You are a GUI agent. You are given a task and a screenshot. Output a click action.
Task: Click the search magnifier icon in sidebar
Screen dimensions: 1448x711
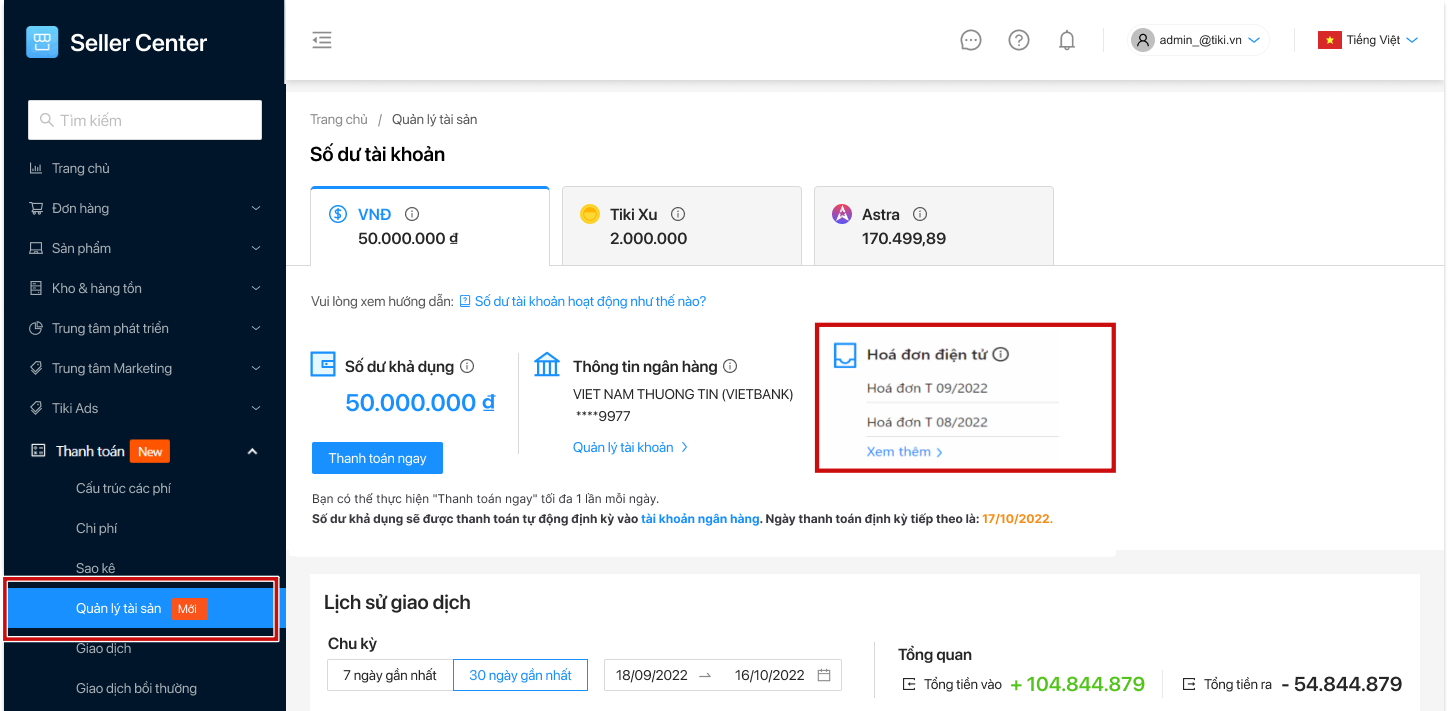(46, 120)
